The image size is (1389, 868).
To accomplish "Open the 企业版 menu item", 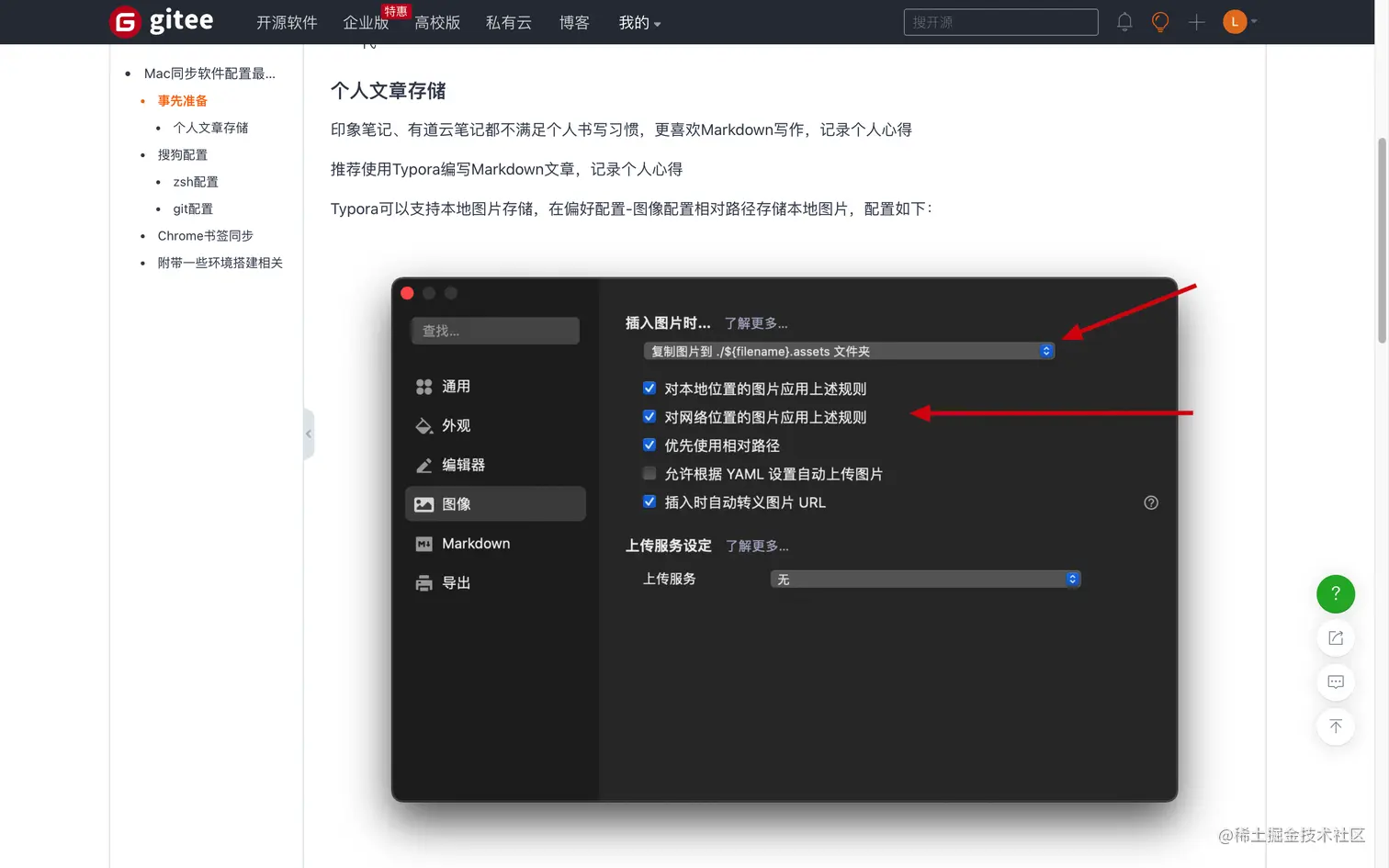I will pos(366,22).
